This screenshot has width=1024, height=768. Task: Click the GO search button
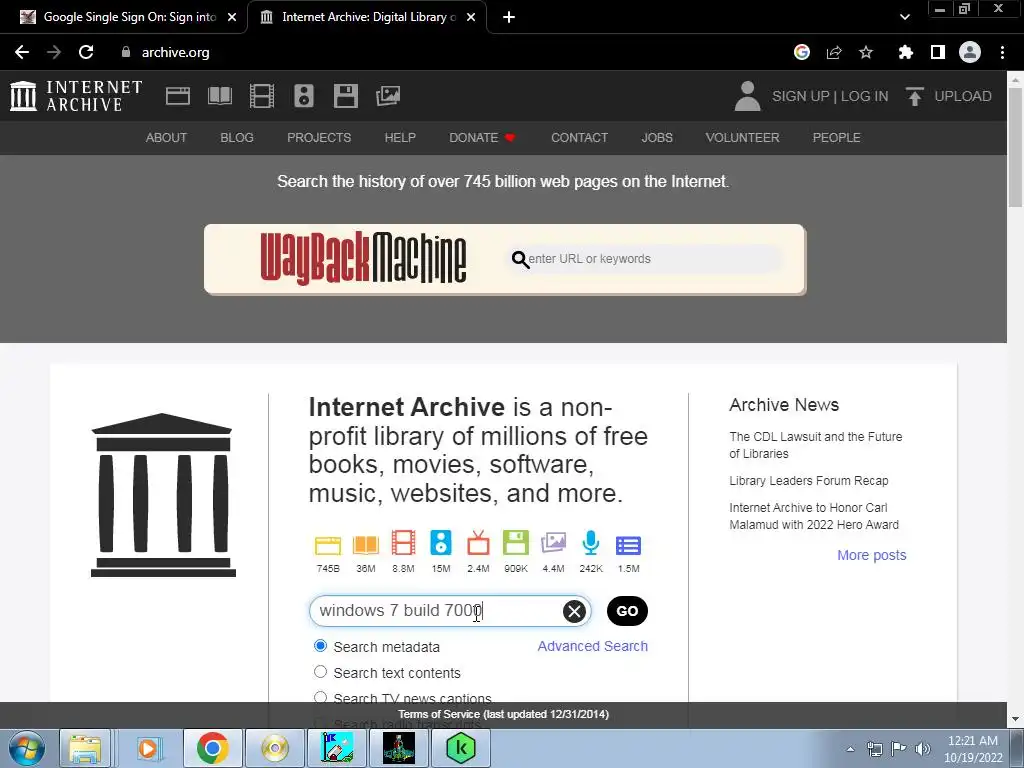[x=627, y=611]
